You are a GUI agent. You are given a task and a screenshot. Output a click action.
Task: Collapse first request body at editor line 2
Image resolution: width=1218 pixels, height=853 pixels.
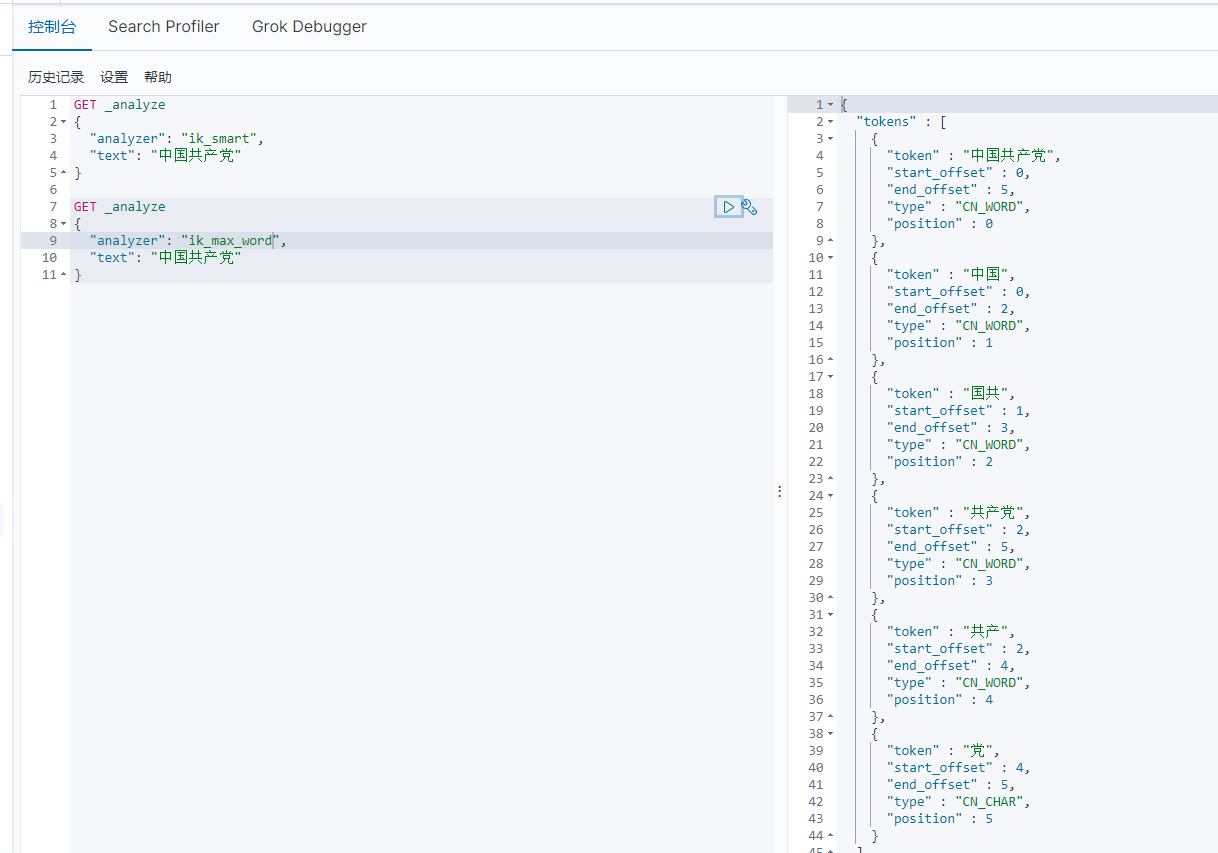[x=63, y=122]
